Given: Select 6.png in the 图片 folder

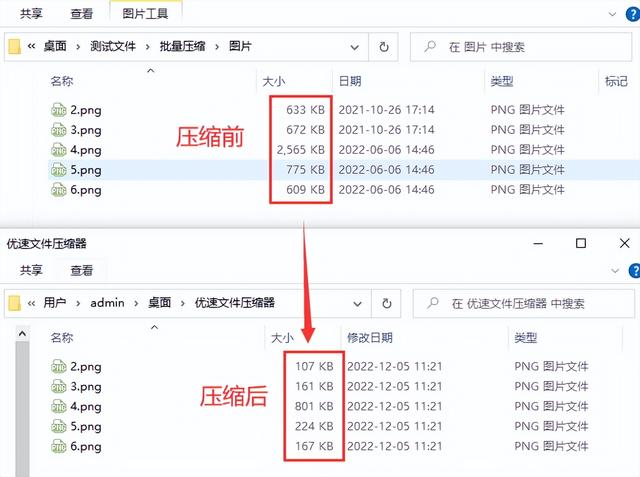Looking at the screenshot, I should pyautogui.click(x=86, y=190).
